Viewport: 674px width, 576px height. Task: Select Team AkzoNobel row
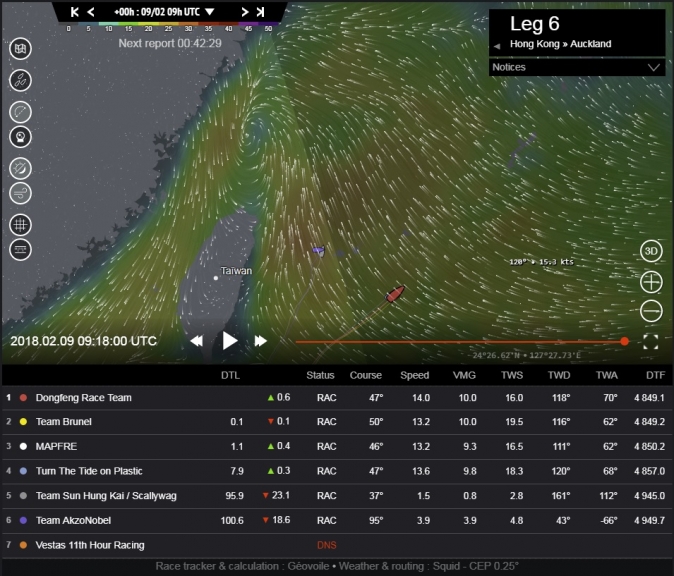[x=337, y=521]
